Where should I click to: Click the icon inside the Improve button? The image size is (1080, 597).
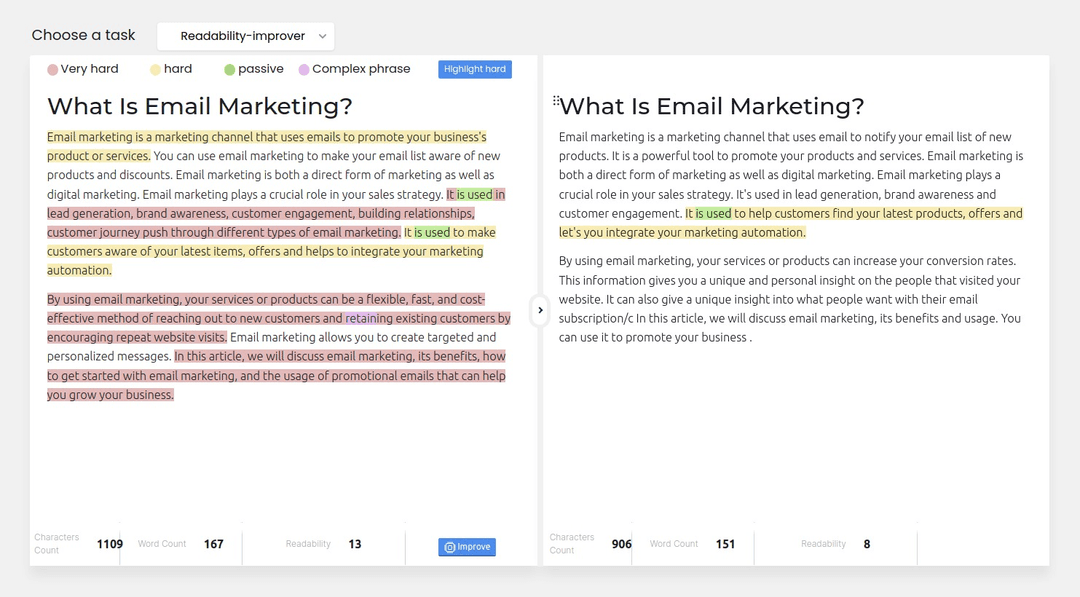pos(450,547)
